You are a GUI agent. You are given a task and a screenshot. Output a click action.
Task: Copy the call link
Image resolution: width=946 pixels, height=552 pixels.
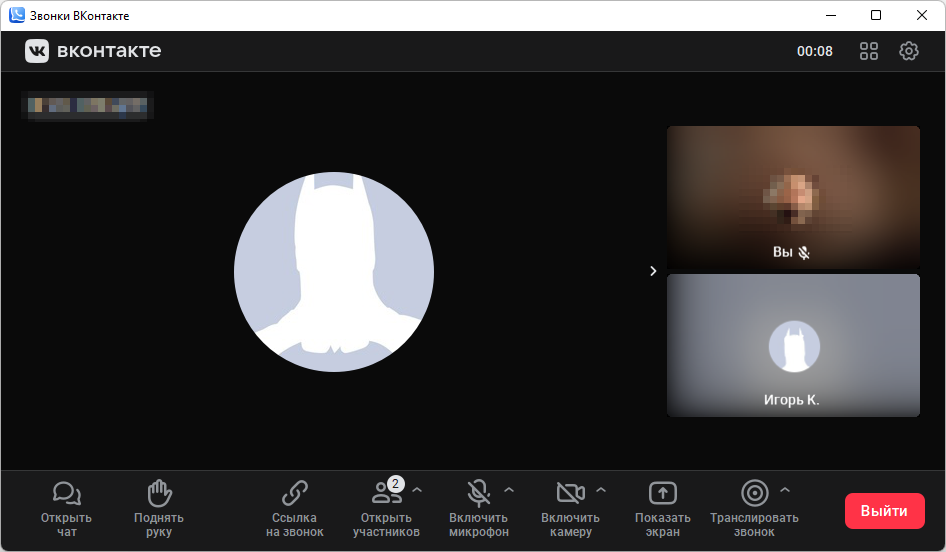tap(294, 509)
